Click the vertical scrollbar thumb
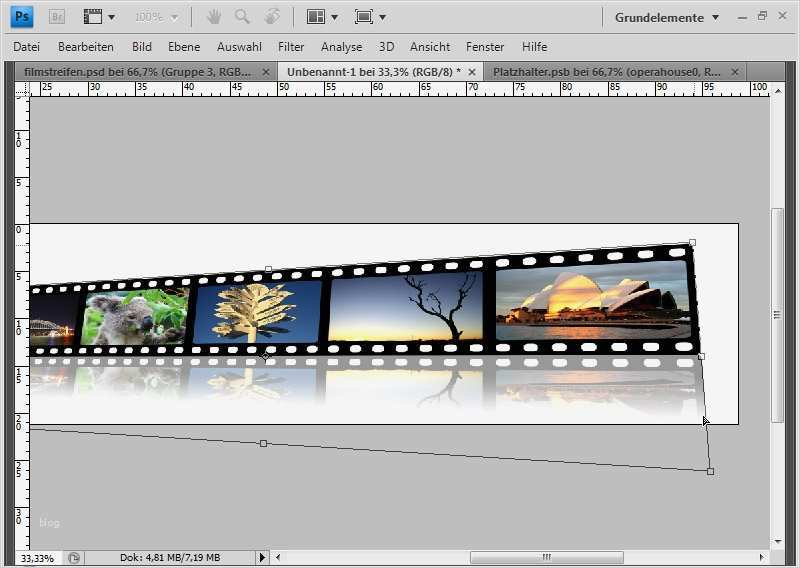Image resolution: width=800 pixels, height=568 pixels. [x=778, y=315]
